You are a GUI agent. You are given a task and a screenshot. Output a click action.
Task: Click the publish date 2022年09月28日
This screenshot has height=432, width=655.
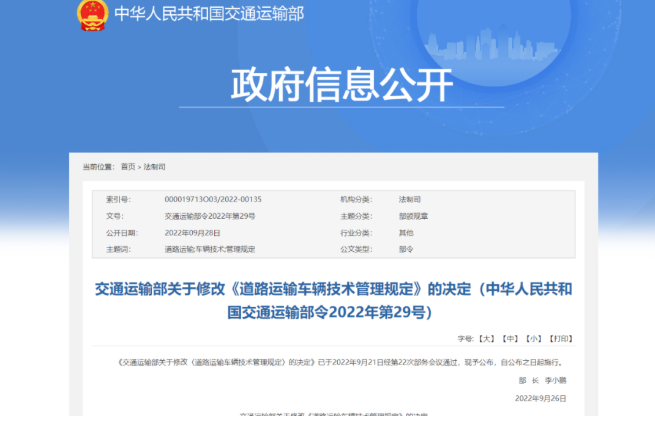[191, 231]
